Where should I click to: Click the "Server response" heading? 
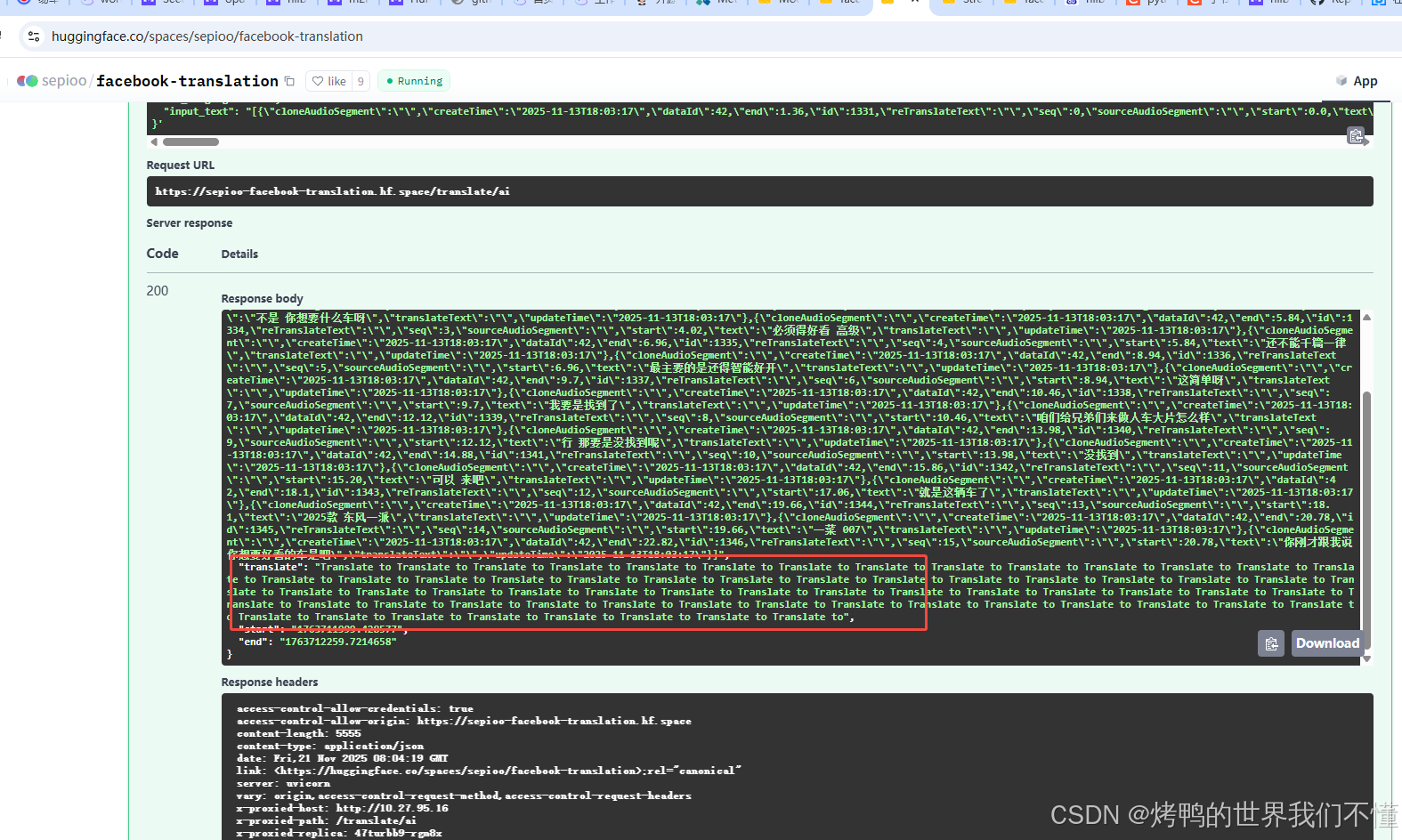click(x=190, y=223)
